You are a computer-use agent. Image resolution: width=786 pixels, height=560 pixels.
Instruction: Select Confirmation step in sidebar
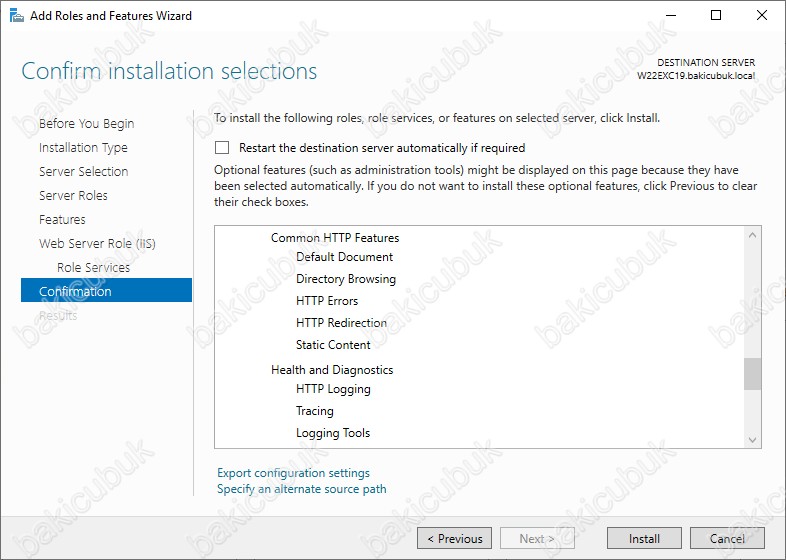106,290
